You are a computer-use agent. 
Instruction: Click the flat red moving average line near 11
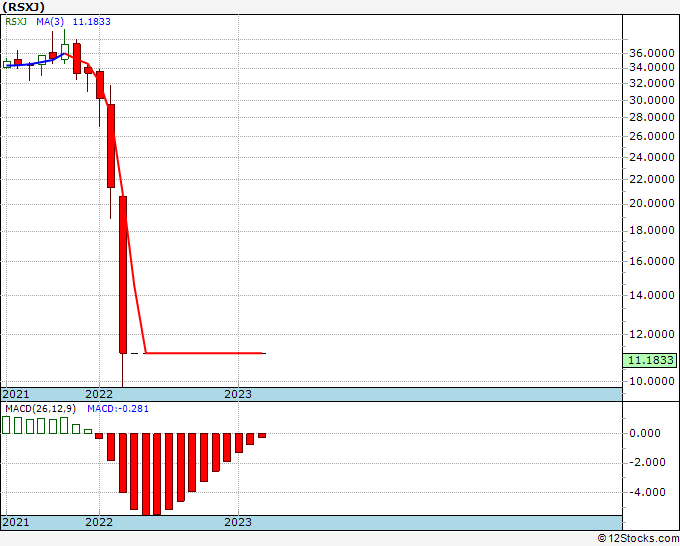tap(205, 353)
